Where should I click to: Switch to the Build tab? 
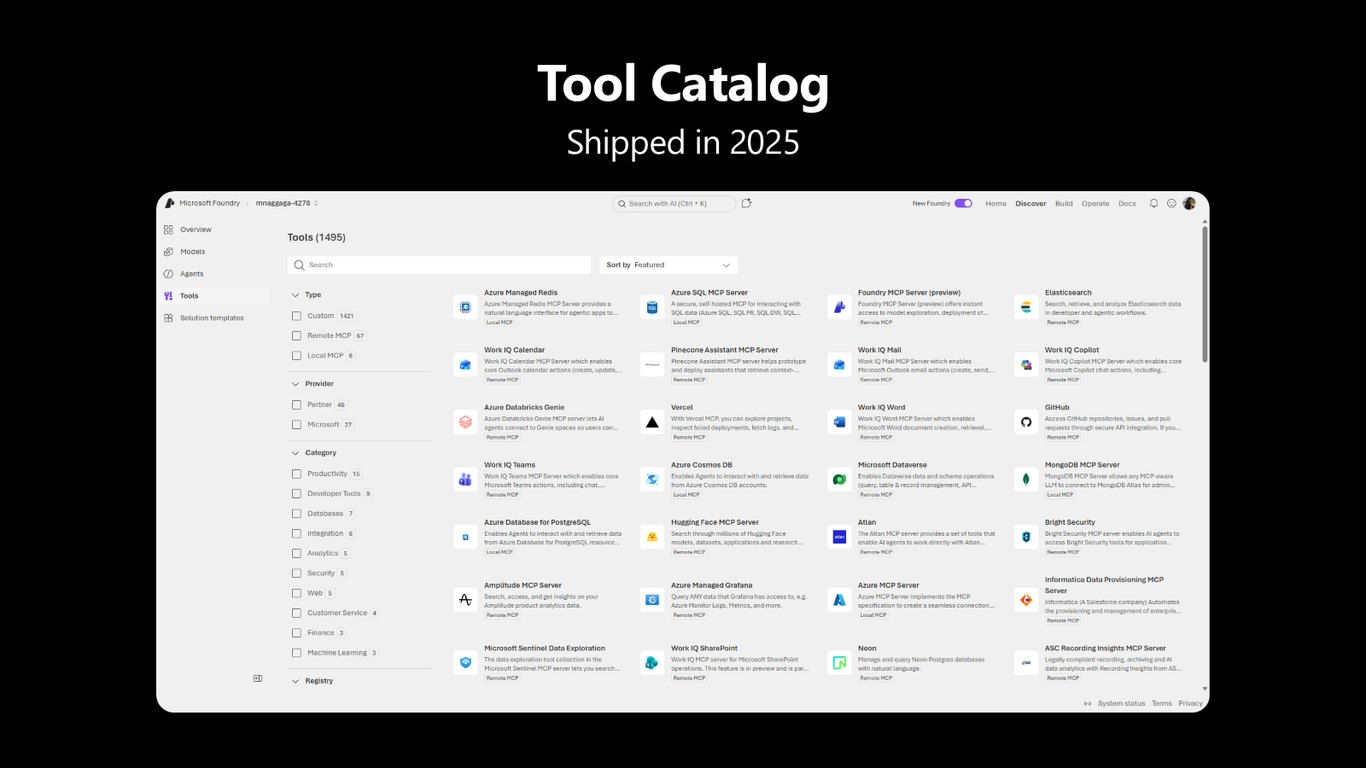[x=1064, y=203]
